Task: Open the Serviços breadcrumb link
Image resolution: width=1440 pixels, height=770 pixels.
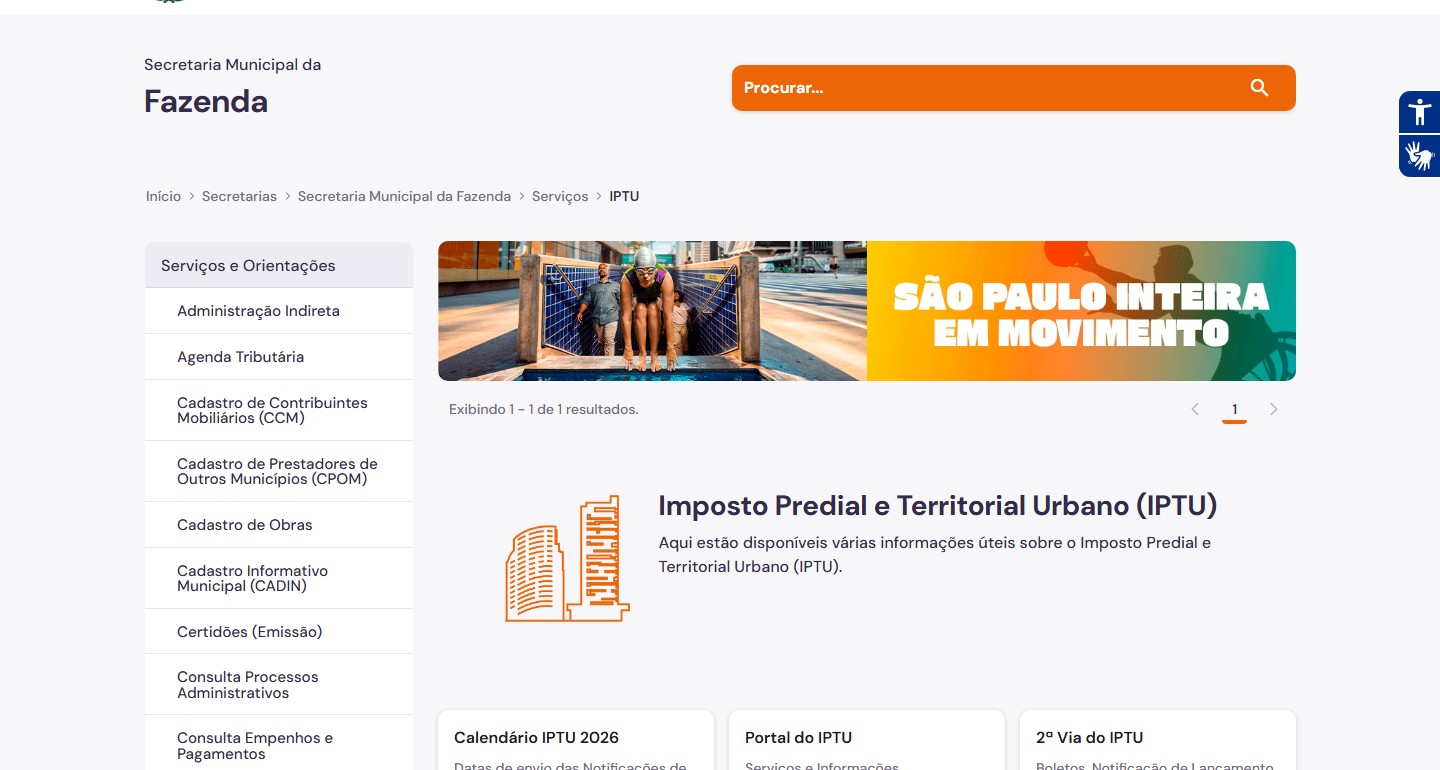Action: 560,196
